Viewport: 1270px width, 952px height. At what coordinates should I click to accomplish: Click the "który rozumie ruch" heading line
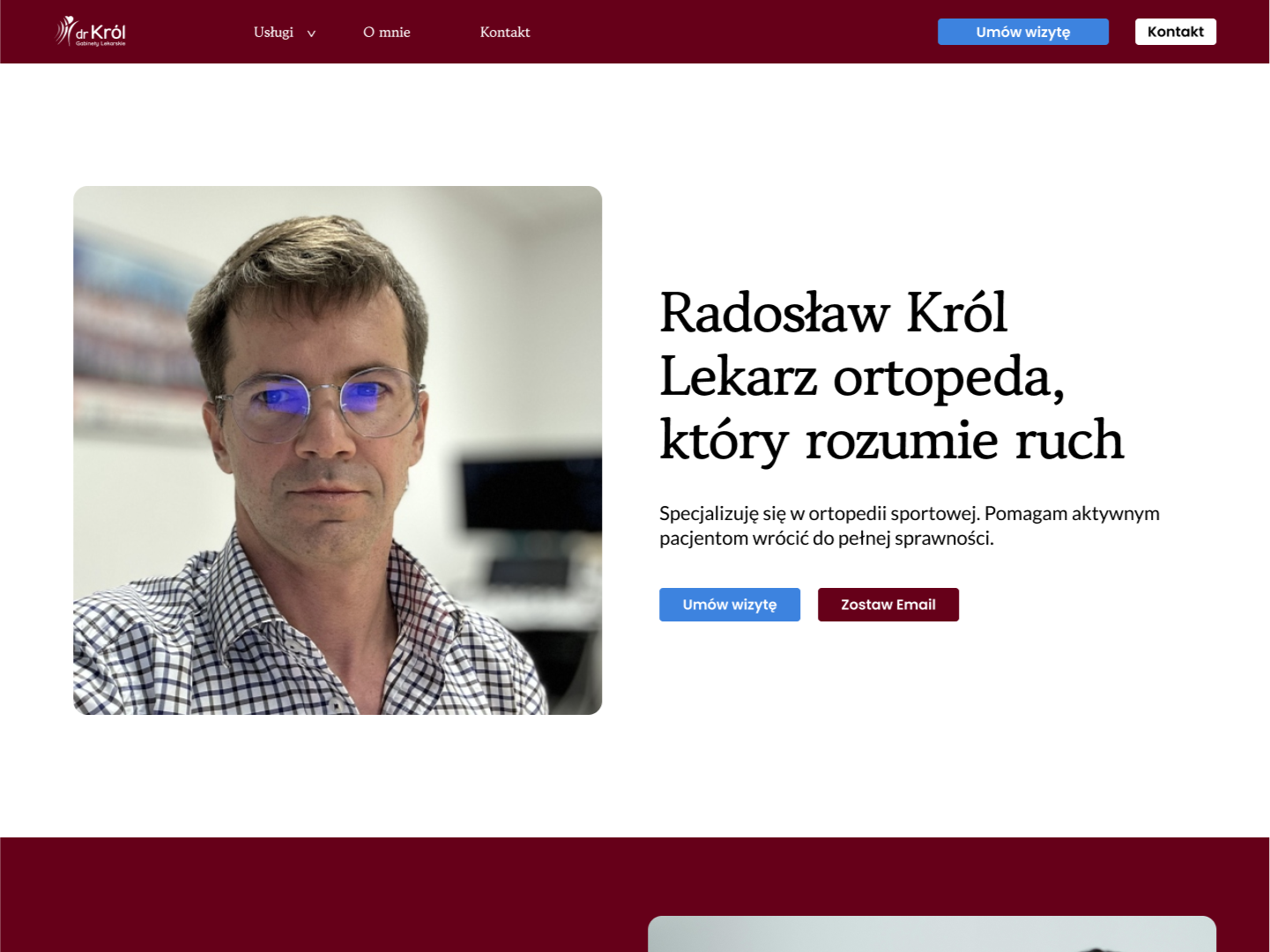(x=891, y=440)
